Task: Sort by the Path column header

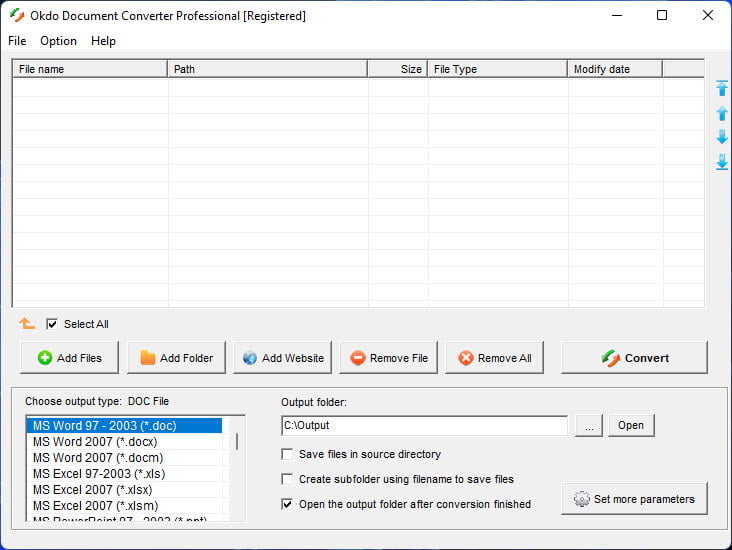Action: 267,69
